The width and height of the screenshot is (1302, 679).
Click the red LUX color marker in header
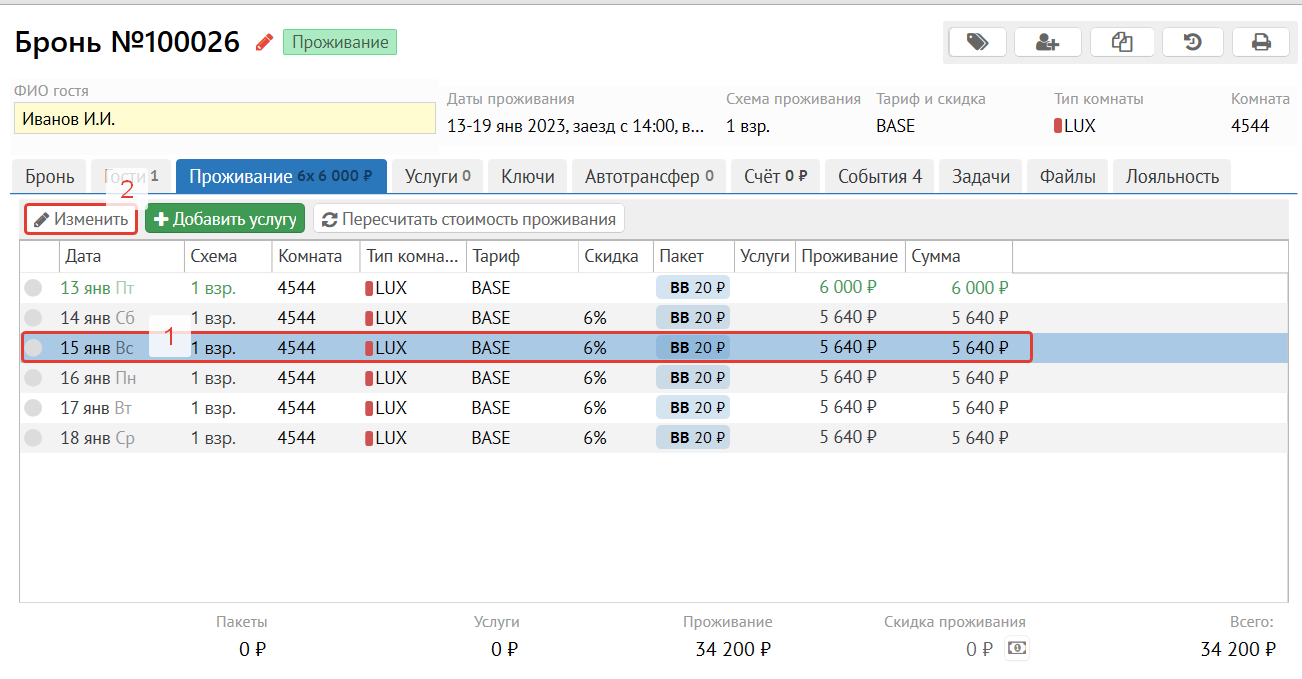[x=1058, y=126]
